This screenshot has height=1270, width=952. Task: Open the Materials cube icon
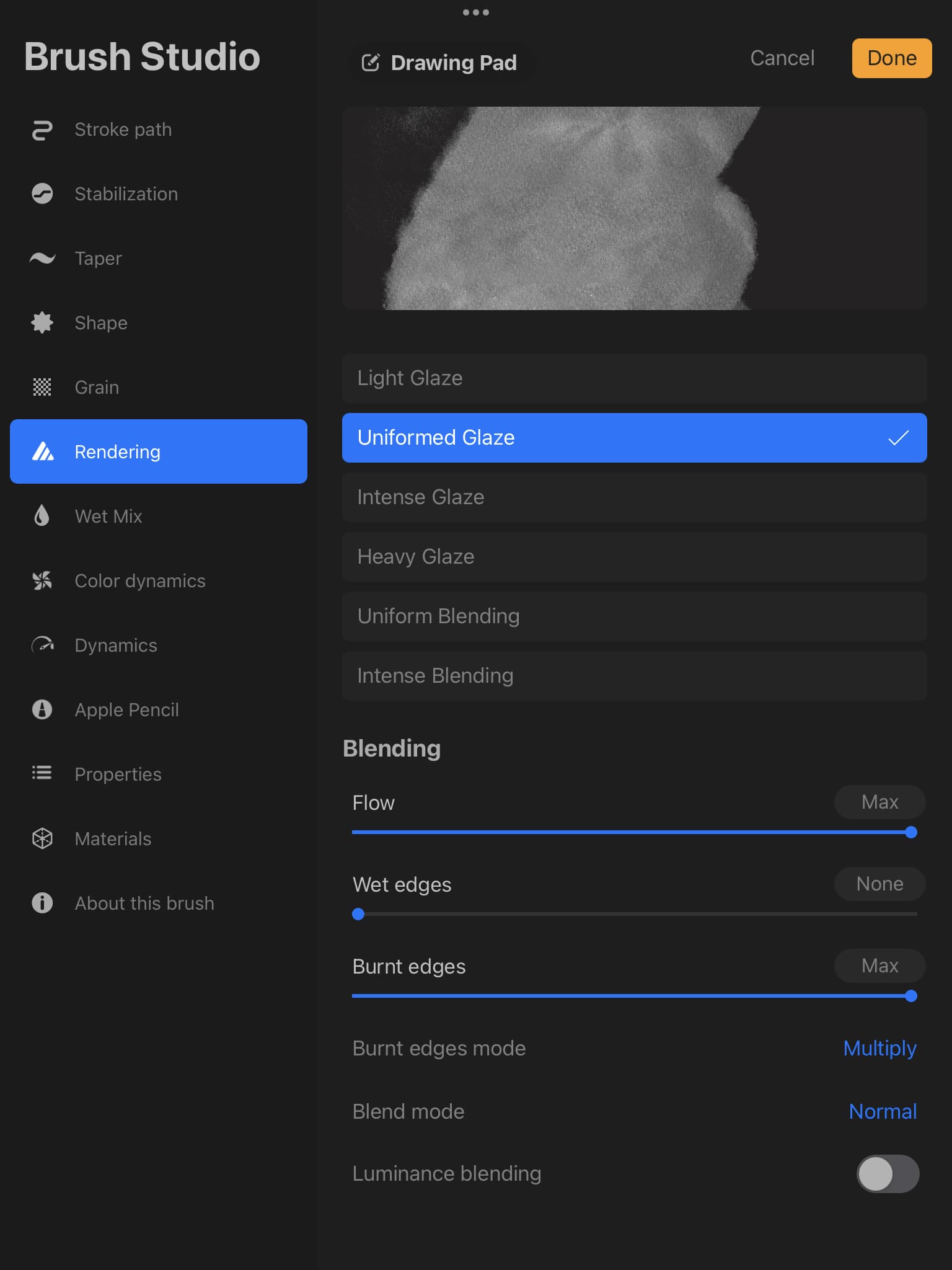point(42,838)
